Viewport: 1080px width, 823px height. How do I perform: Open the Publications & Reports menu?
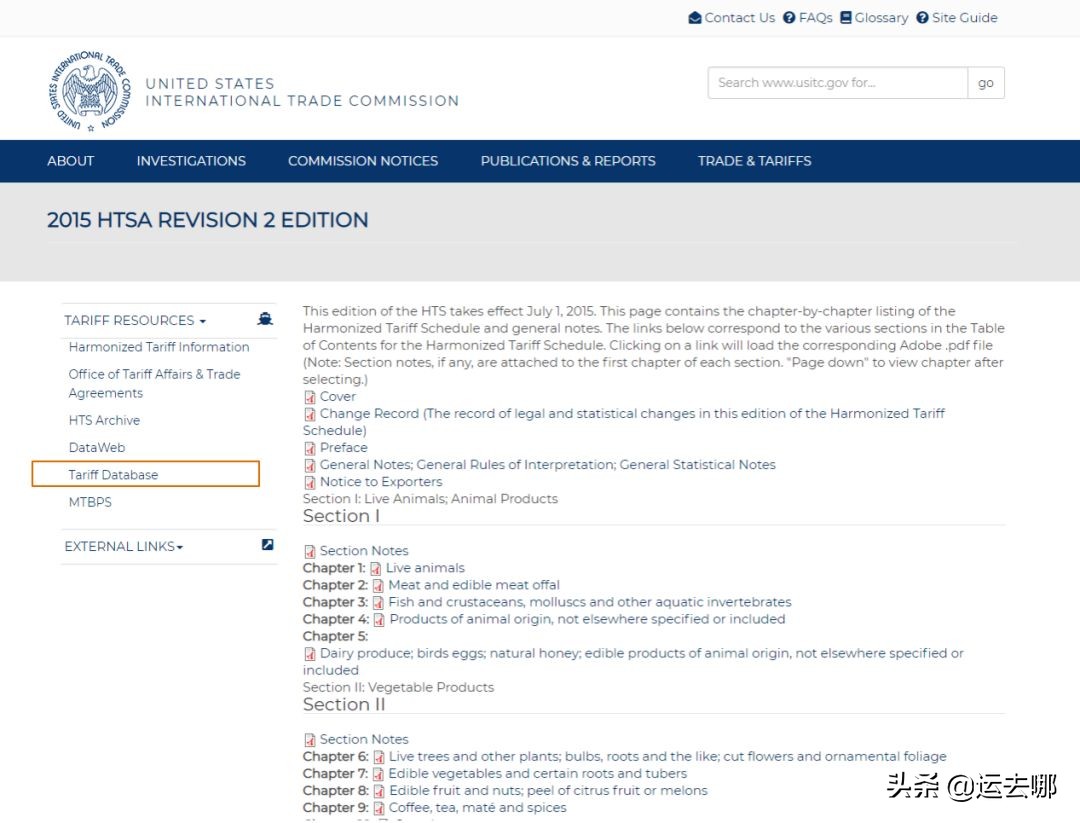coord(568,160)
